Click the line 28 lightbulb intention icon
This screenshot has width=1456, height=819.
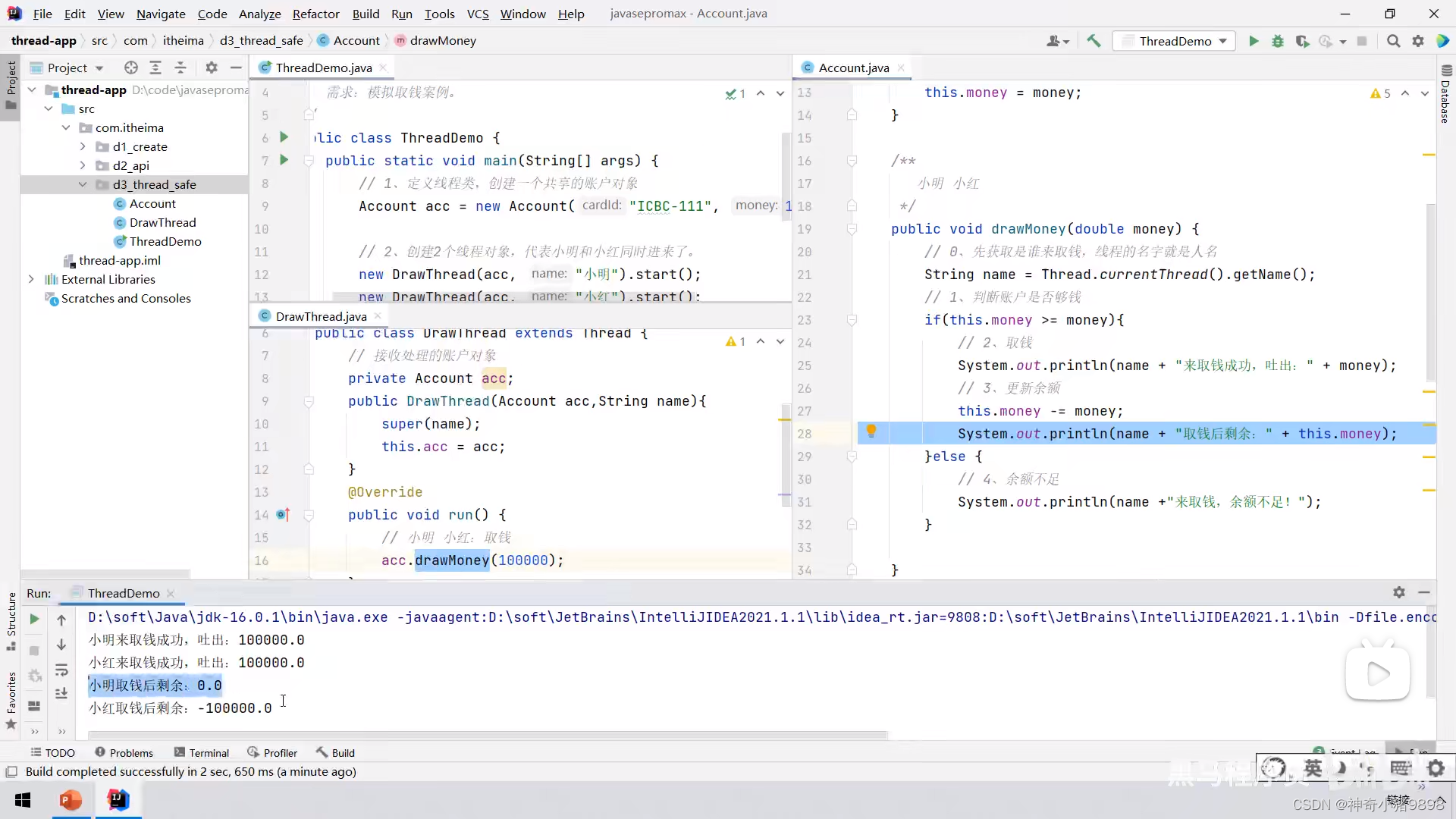tap(871, 431)
